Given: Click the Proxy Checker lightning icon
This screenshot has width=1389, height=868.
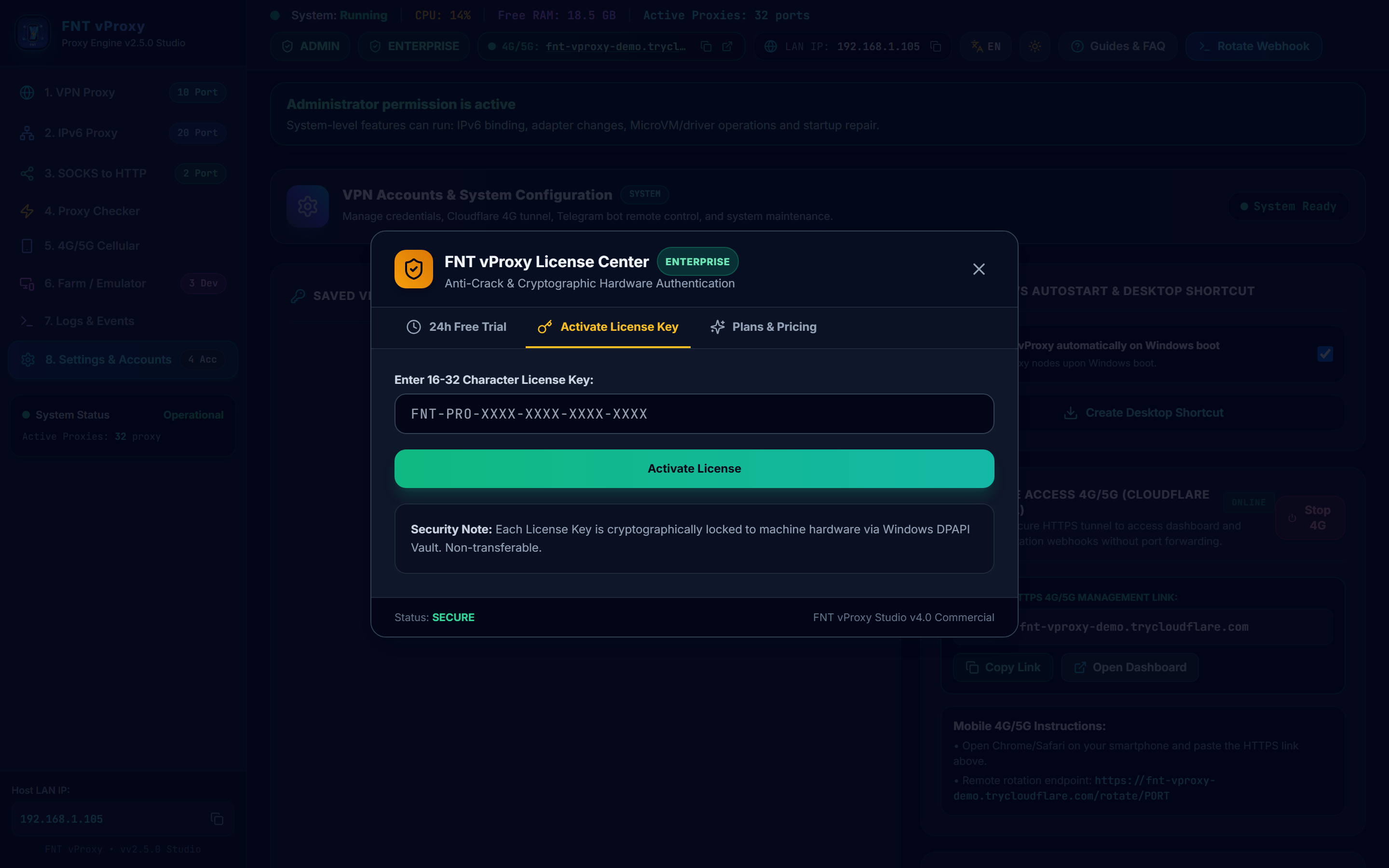Looking at the screenshot, I should 27,211.
